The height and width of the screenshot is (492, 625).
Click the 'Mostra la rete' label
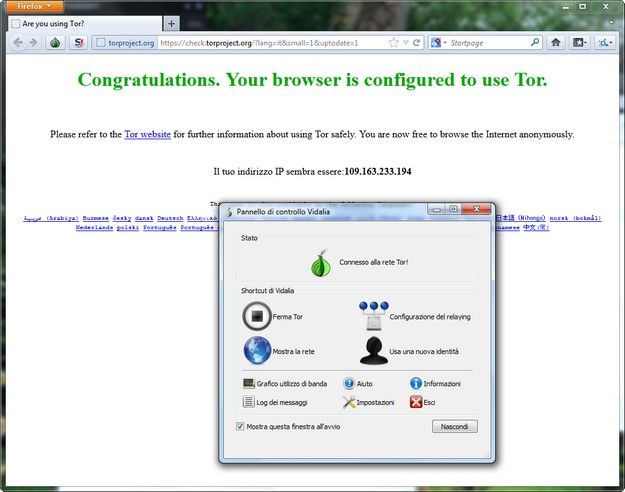[293, 351]
